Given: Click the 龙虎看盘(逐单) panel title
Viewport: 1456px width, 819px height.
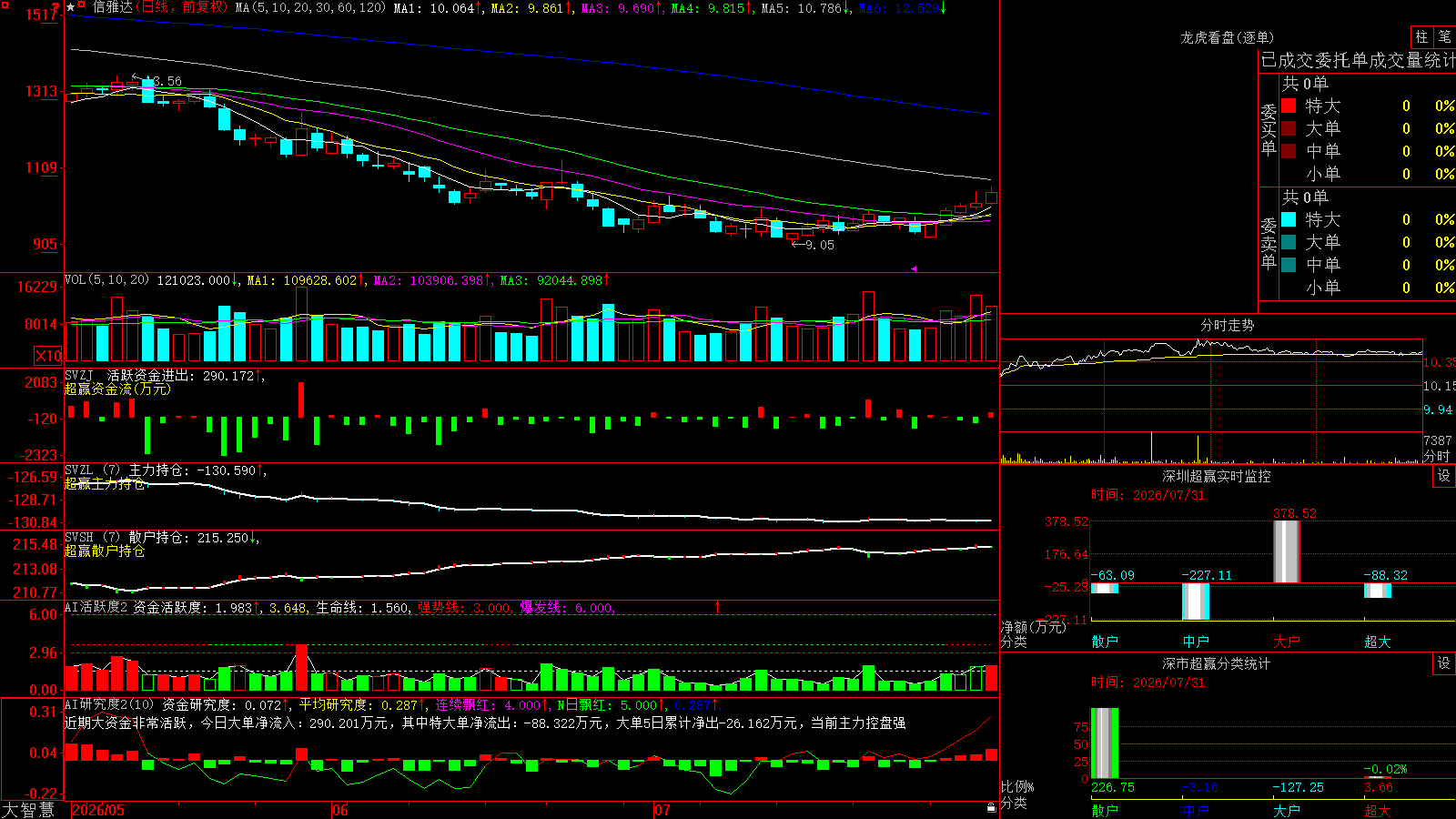Looking at the screenshot, I should click(1227, 37).
